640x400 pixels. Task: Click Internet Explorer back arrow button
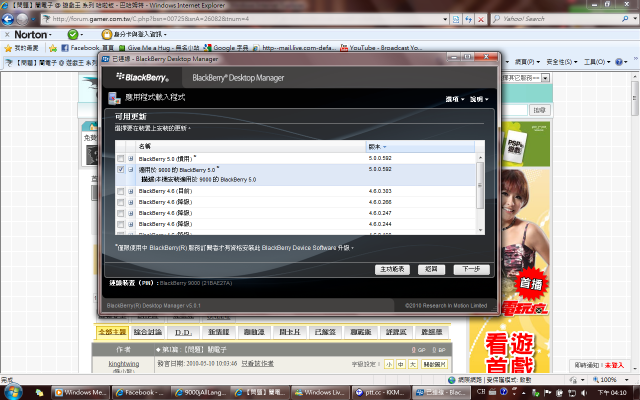coord(8,19)
